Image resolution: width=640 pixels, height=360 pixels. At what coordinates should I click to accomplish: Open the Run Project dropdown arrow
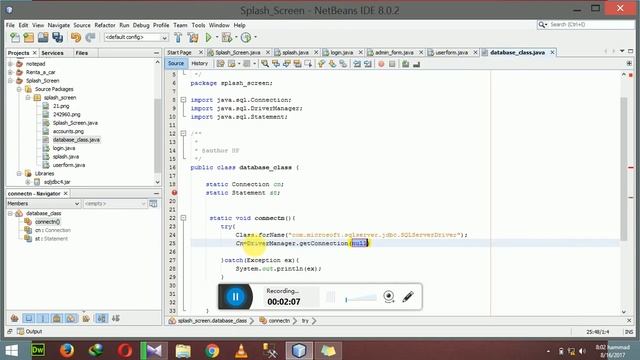click(x=217, y=37)
